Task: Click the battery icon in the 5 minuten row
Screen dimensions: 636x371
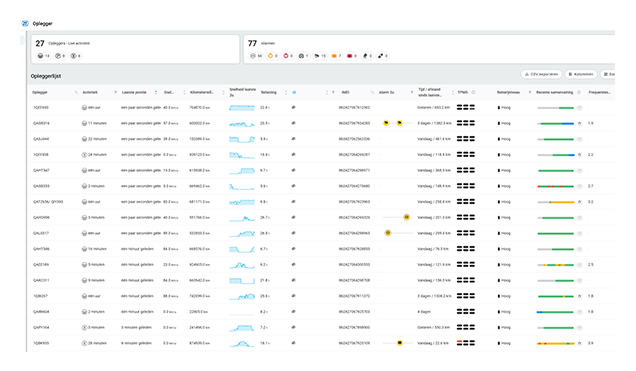Action: coord(499,264)
